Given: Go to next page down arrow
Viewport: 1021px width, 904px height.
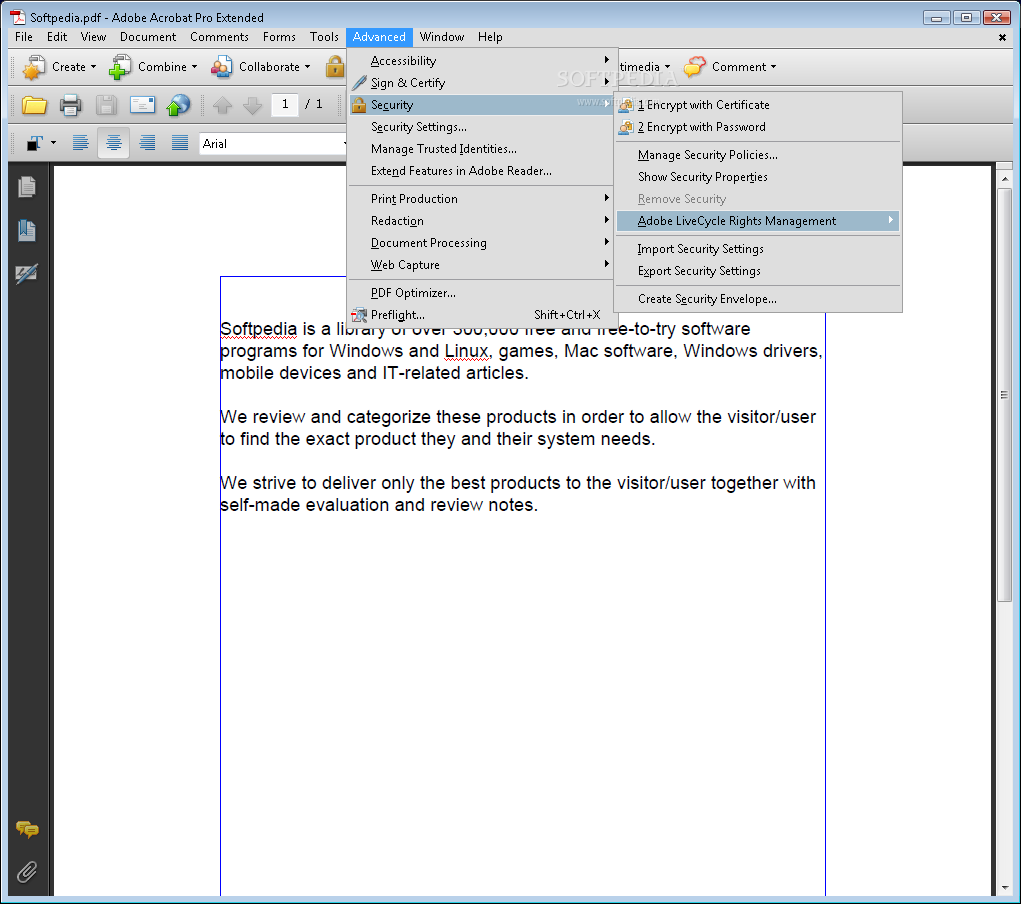Looking at the screenshot, I should click(252, 105).
